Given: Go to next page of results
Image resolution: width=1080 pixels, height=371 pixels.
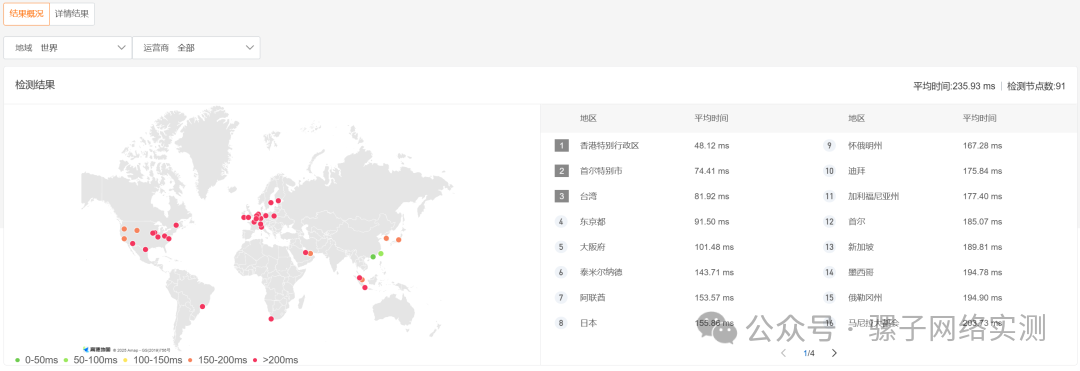Looking at the screenshot, I should pos(834,353).
